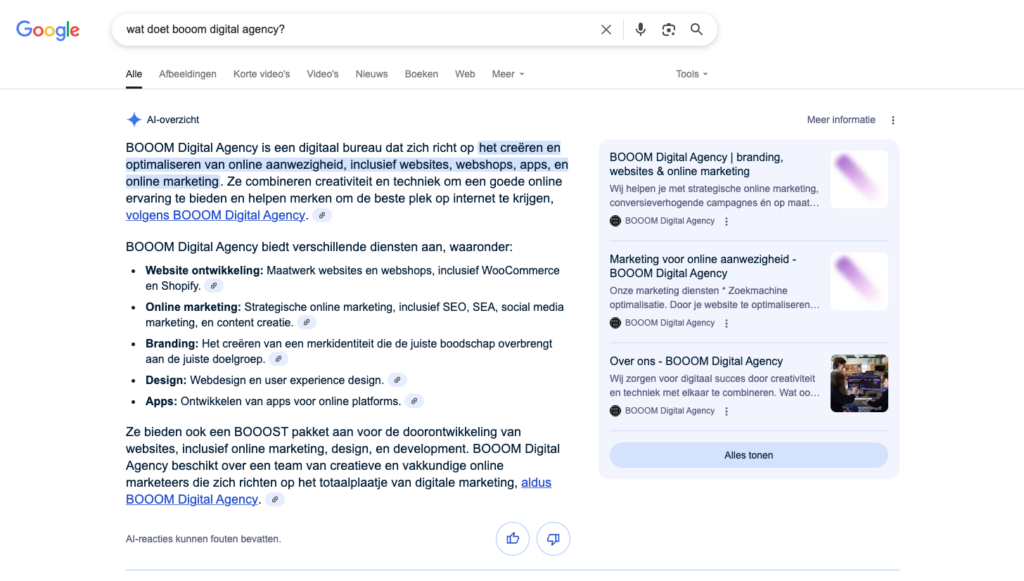Open source link icon for Branding
This screenshot has width=1024, height=581.
[279, 359]
